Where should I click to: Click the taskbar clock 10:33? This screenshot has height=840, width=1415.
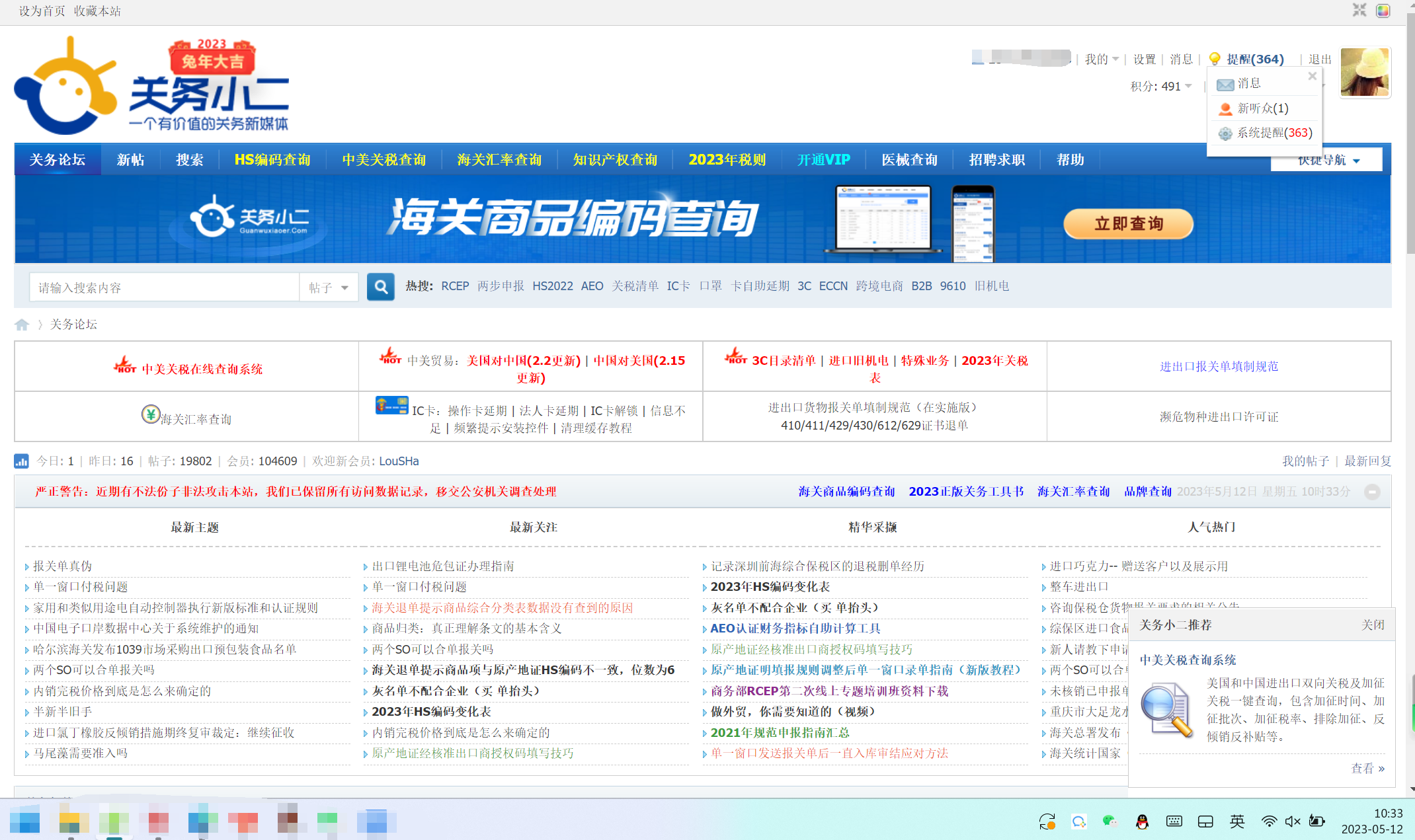pyautogui.click(x=1388, y=814)
